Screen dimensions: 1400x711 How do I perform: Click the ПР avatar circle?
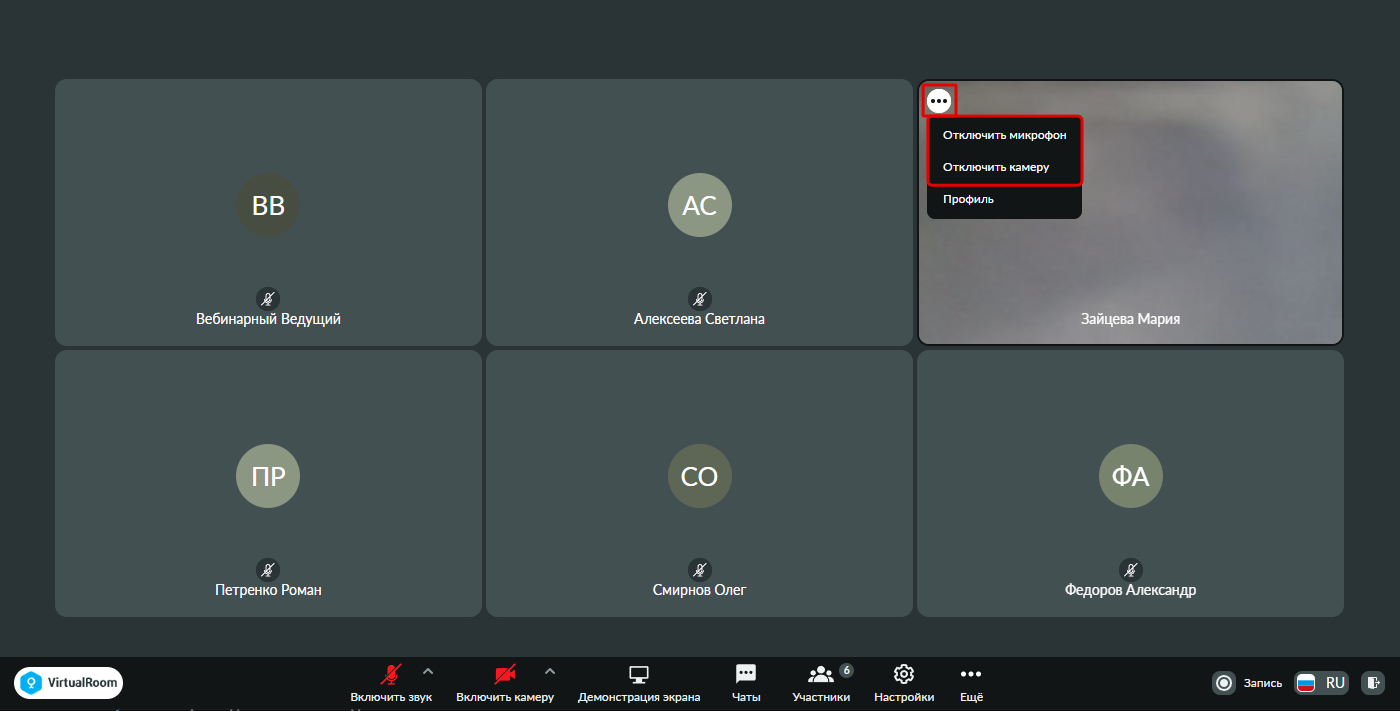[268, 476]
